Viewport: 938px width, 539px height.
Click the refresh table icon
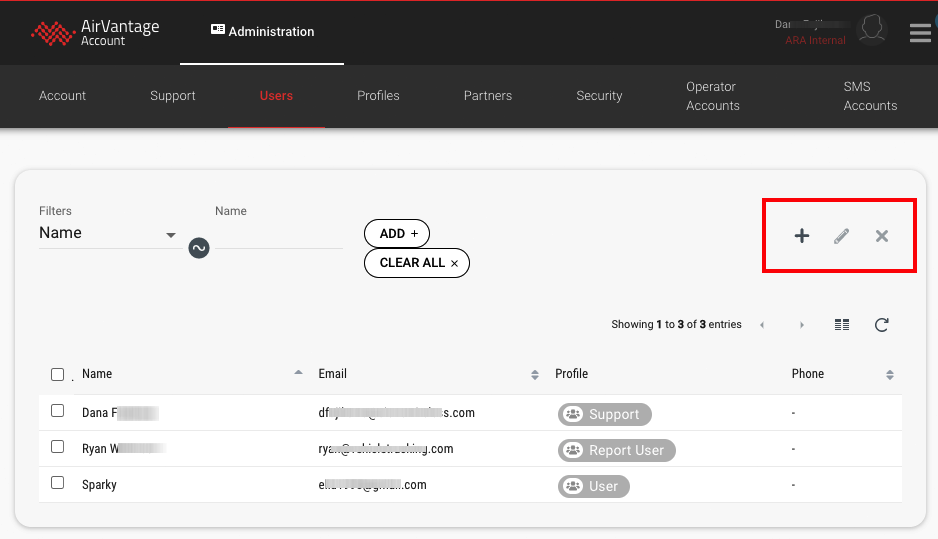coord(882,325)
